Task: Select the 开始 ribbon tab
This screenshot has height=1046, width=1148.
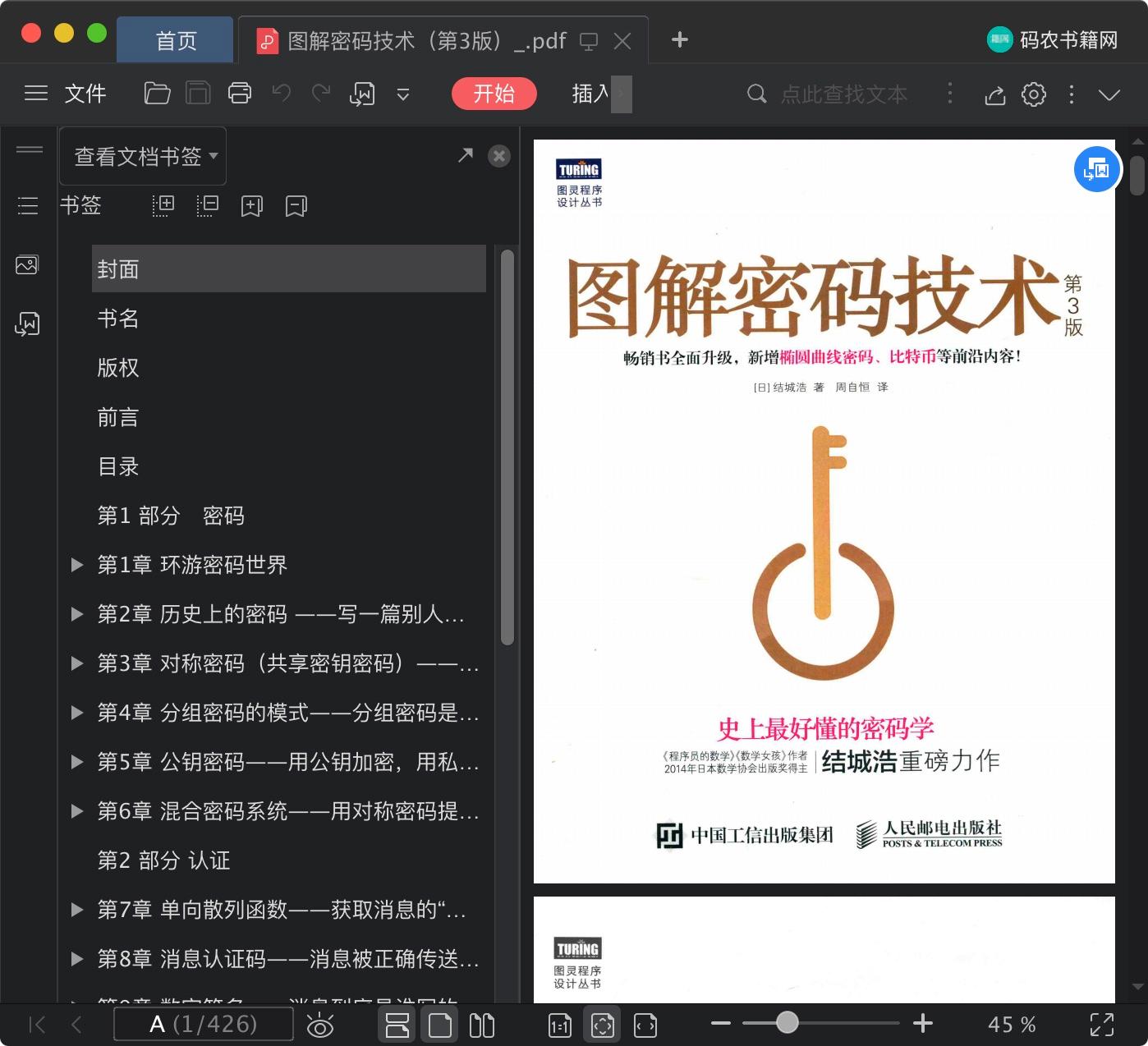Action: click(x=494, y=94)
